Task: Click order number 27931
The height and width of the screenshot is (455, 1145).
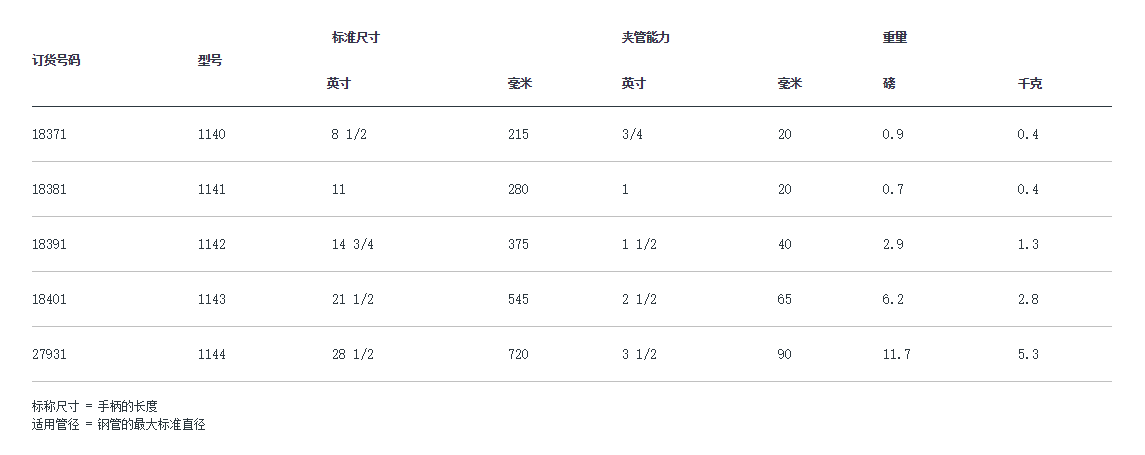Action: click(48, 354)
